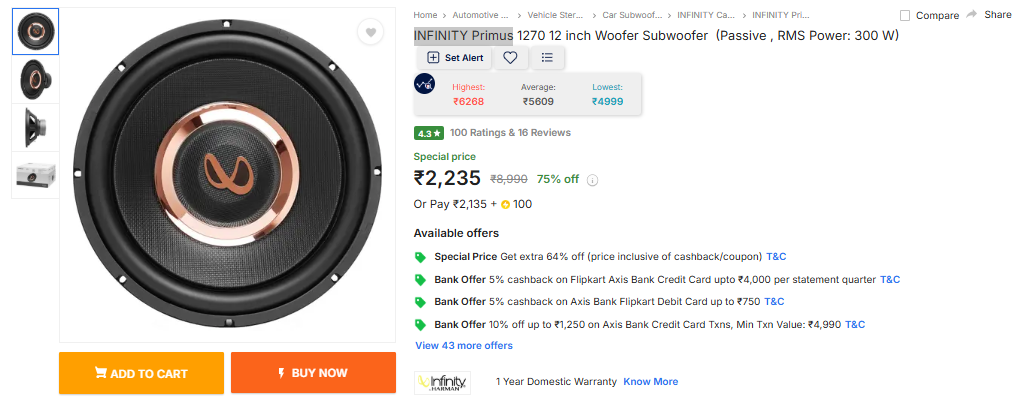The width and height of the screenshot is (1019, 404).
Task: Open the price history graph icon
Action: (425, 84)
